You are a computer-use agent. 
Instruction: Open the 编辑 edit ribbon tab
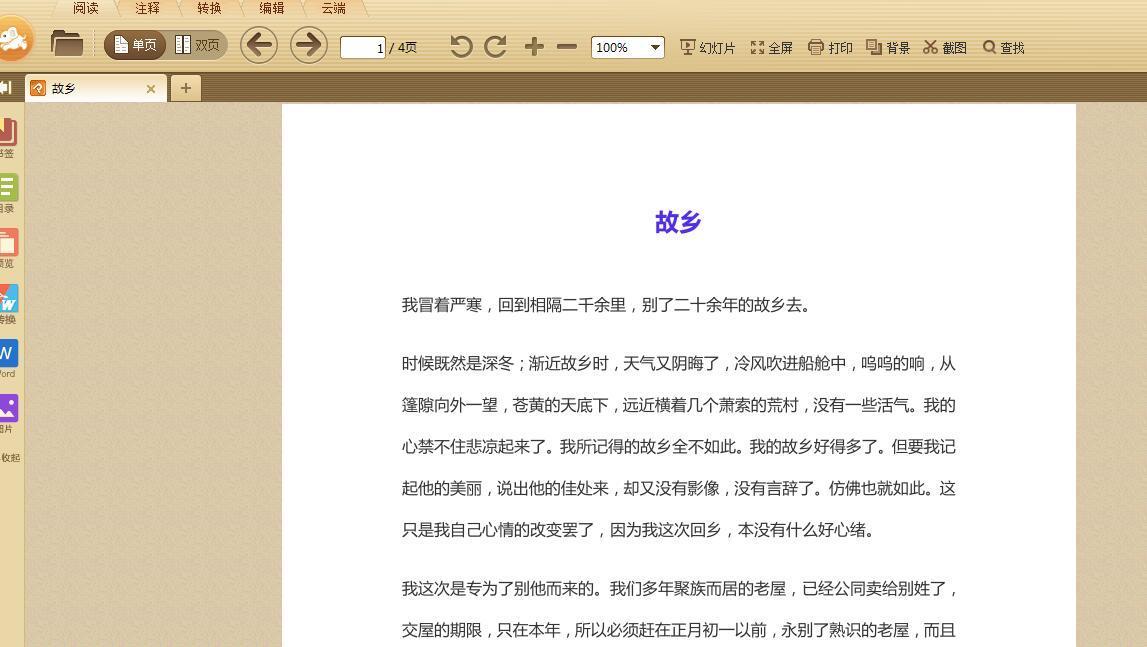pos(270,8)
